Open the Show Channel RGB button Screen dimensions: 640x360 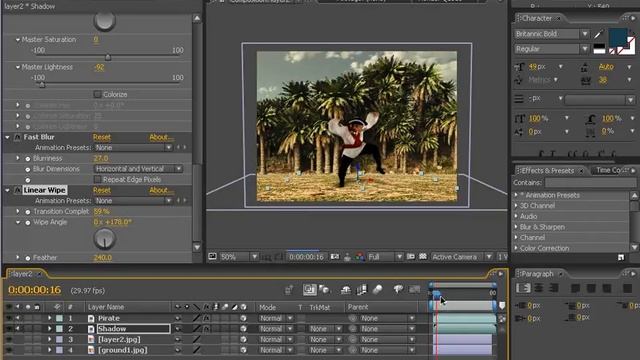[x=360, y=257]
